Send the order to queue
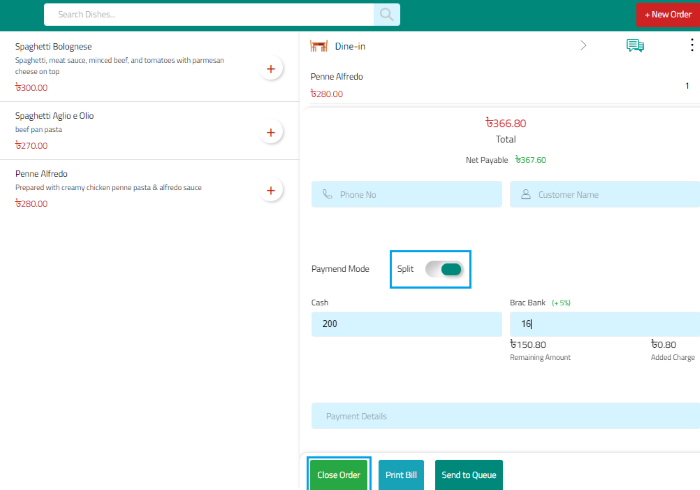 469,475
